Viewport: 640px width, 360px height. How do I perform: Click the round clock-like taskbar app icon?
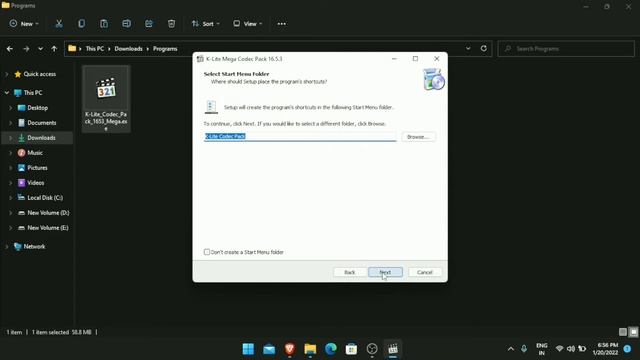pyautogui.click(x=372, y=349)
